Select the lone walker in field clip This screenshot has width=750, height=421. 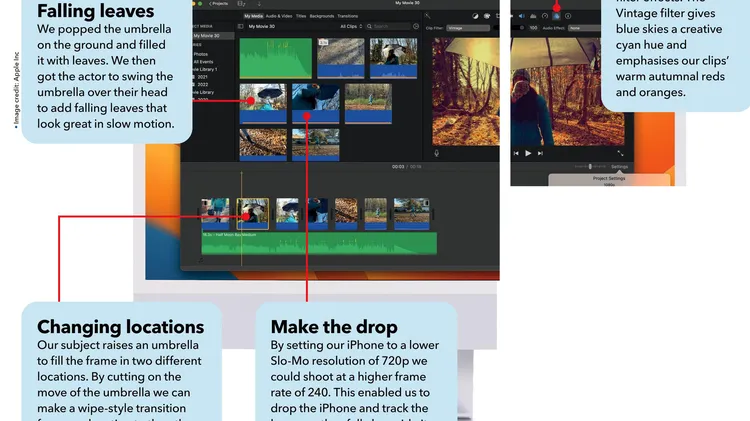click(x=368, y=104)
